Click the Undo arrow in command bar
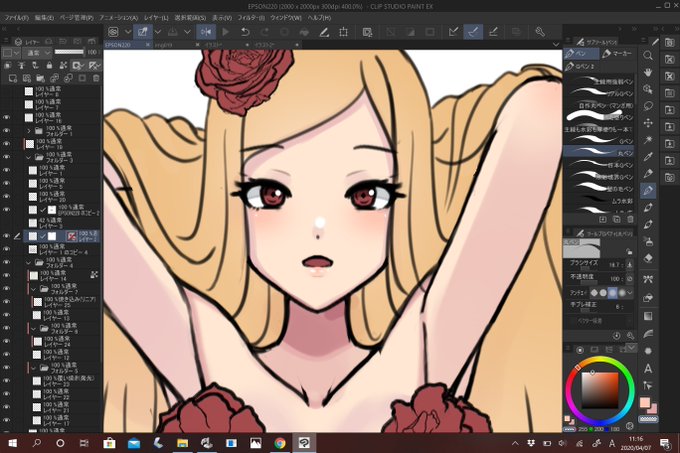The width and height of the screenshot is (680, 453). tap(245, 32)
